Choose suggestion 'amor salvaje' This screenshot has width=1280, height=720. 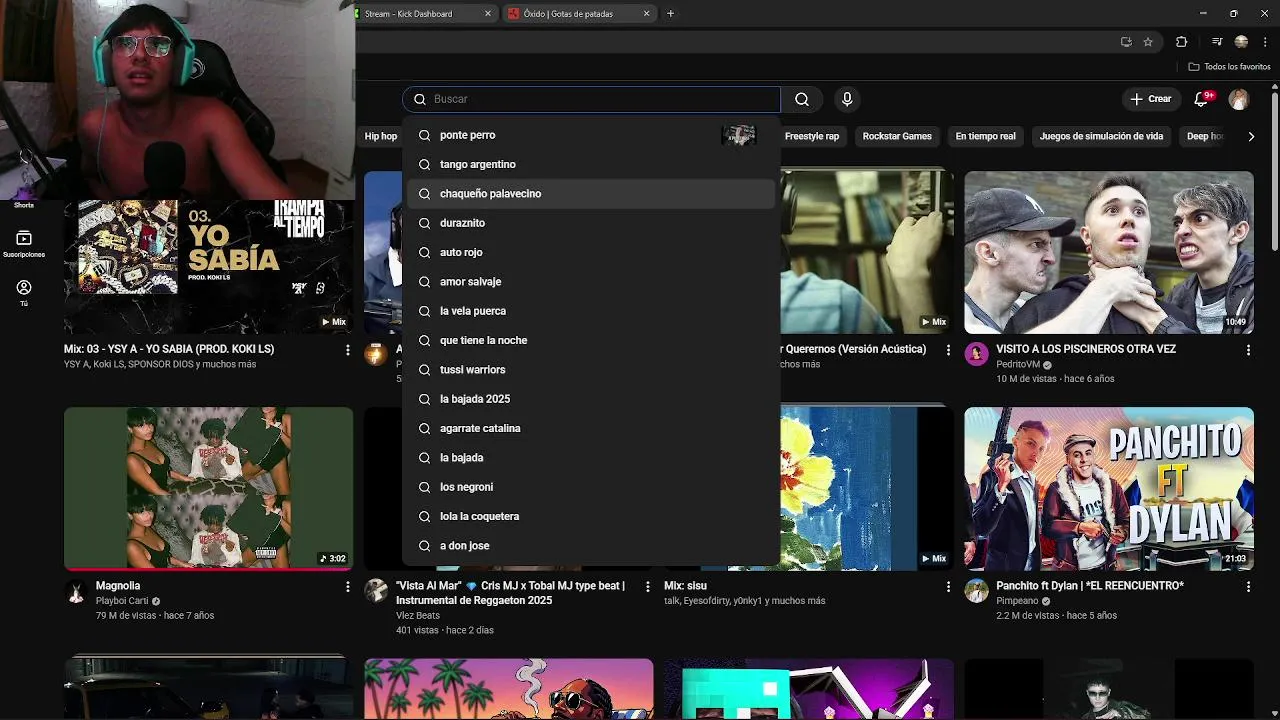pyautogui.click(x=591, y=282)
